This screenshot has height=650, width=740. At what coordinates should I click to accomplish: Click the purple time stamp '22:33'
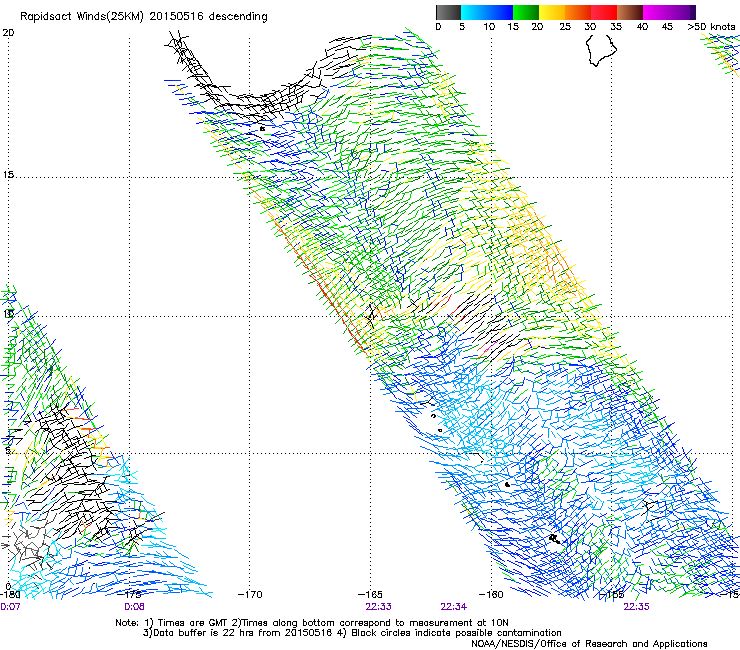pyautogui.click(x=378, y=607)
